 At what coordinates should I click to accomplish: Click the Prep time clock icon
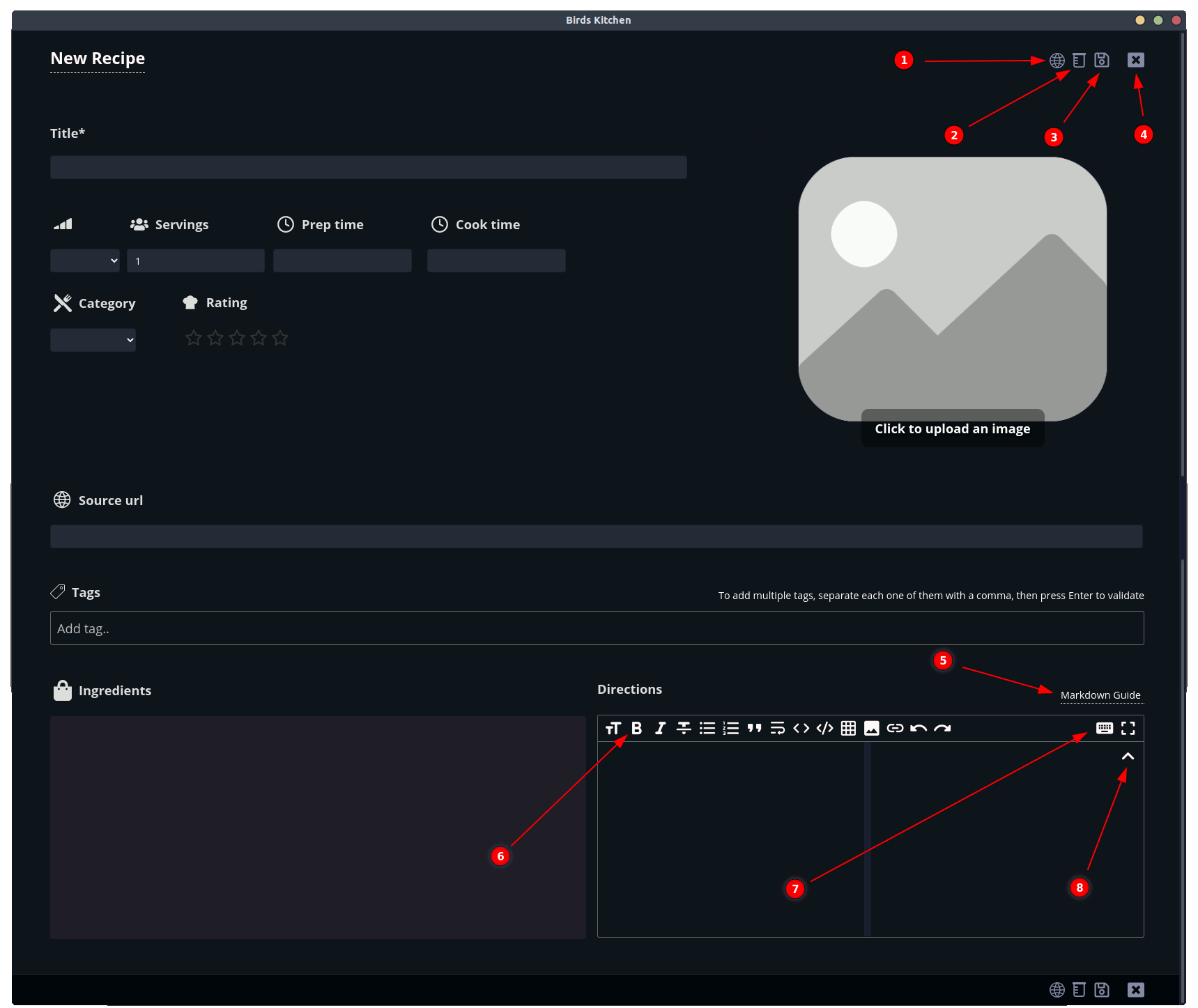click(286, 224)
